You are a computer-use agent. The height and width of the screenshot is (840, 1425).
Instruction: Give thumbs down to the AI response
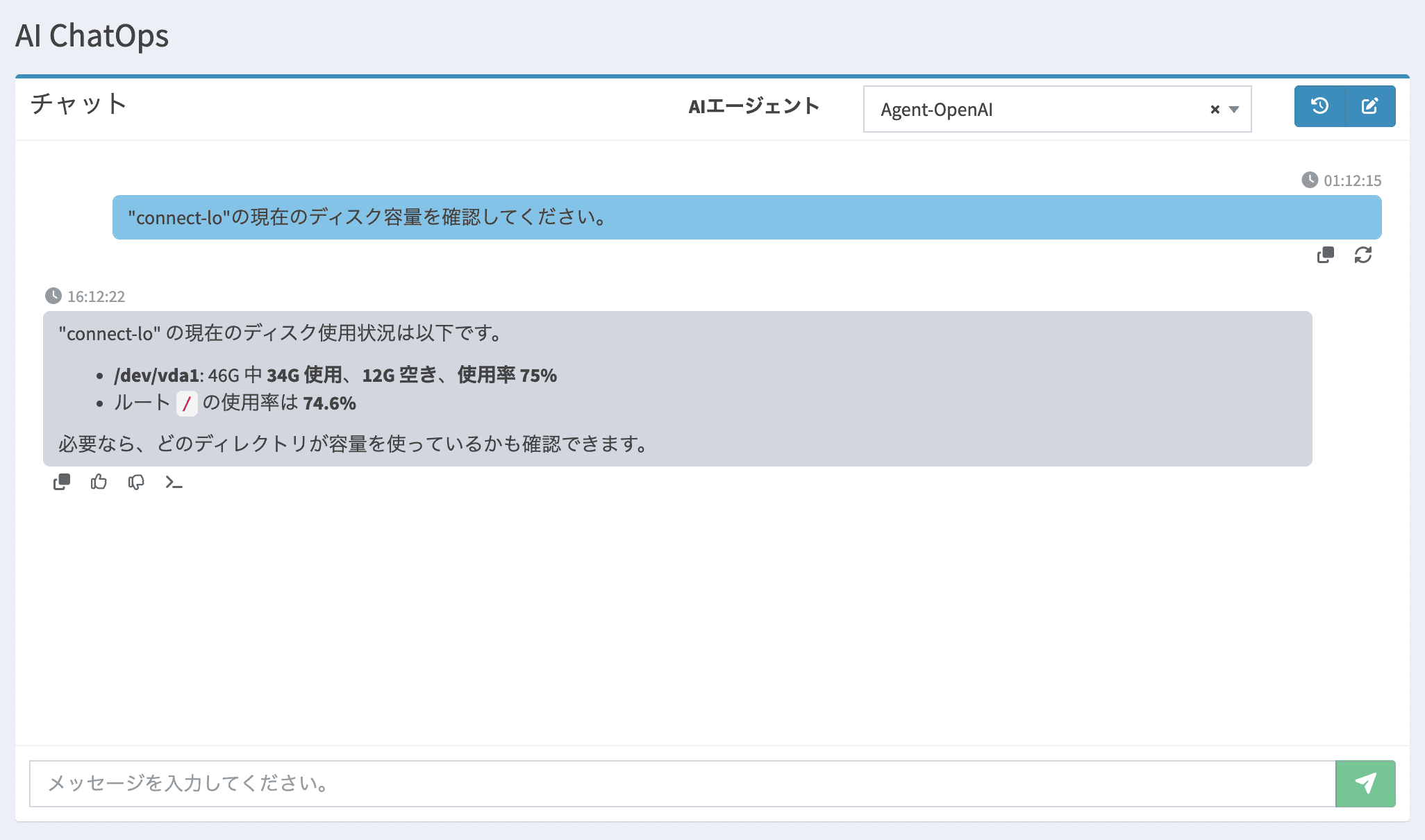click(x=136, y=482)
